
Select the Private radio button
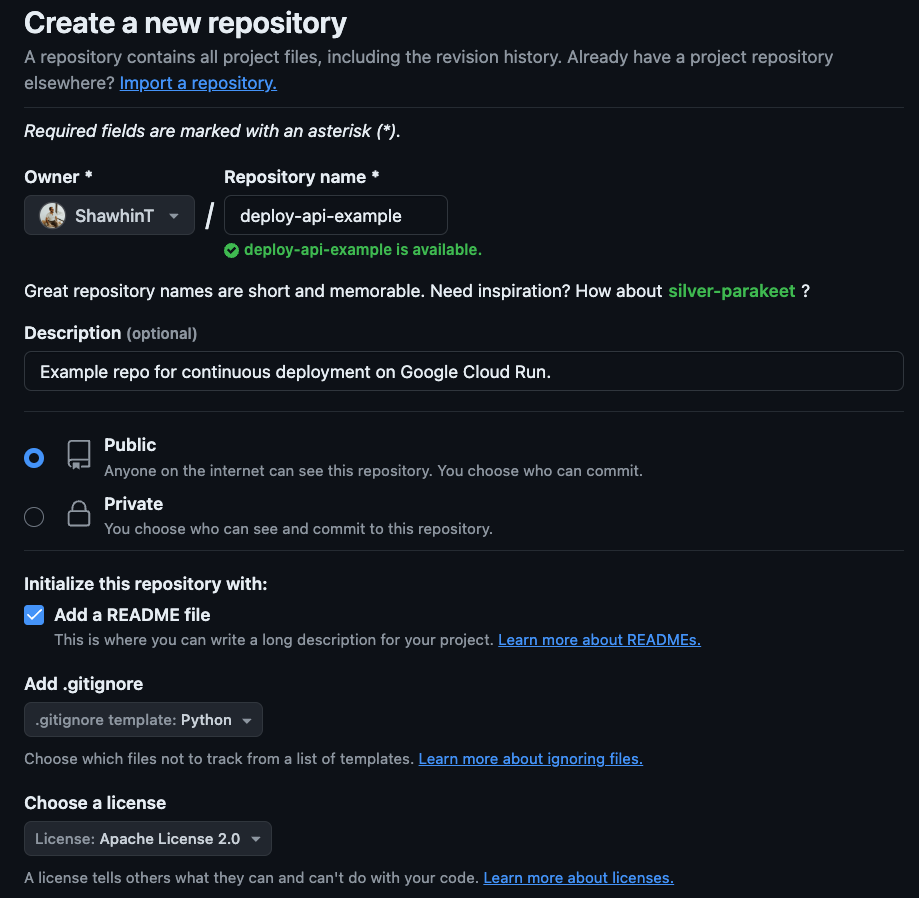(34, 516)
